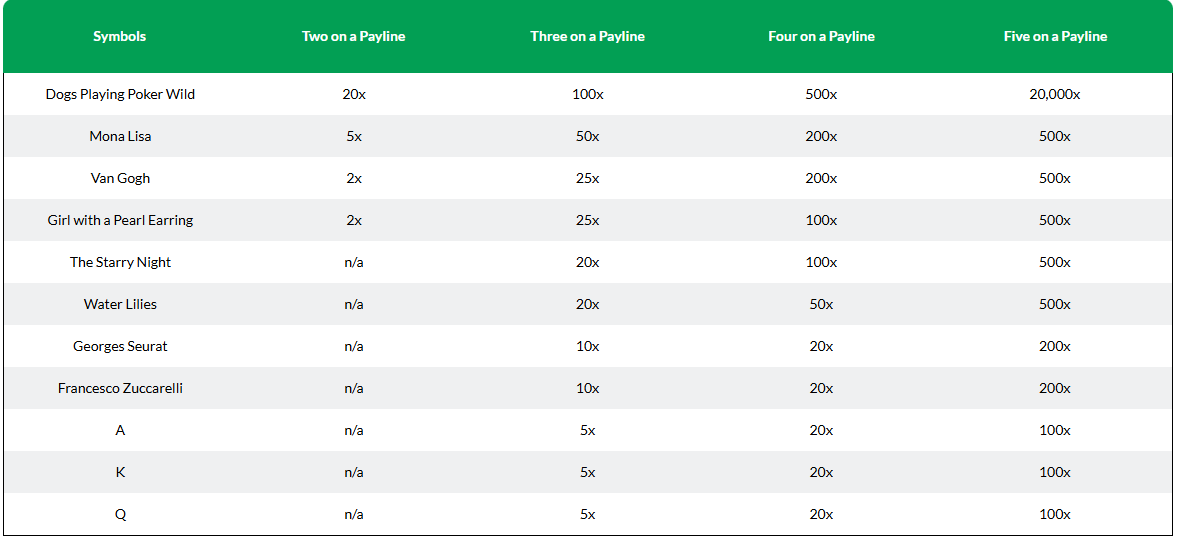Select the Two on a Payline header
This screenshot has height=539, width=1177.
tap(354, 36)
